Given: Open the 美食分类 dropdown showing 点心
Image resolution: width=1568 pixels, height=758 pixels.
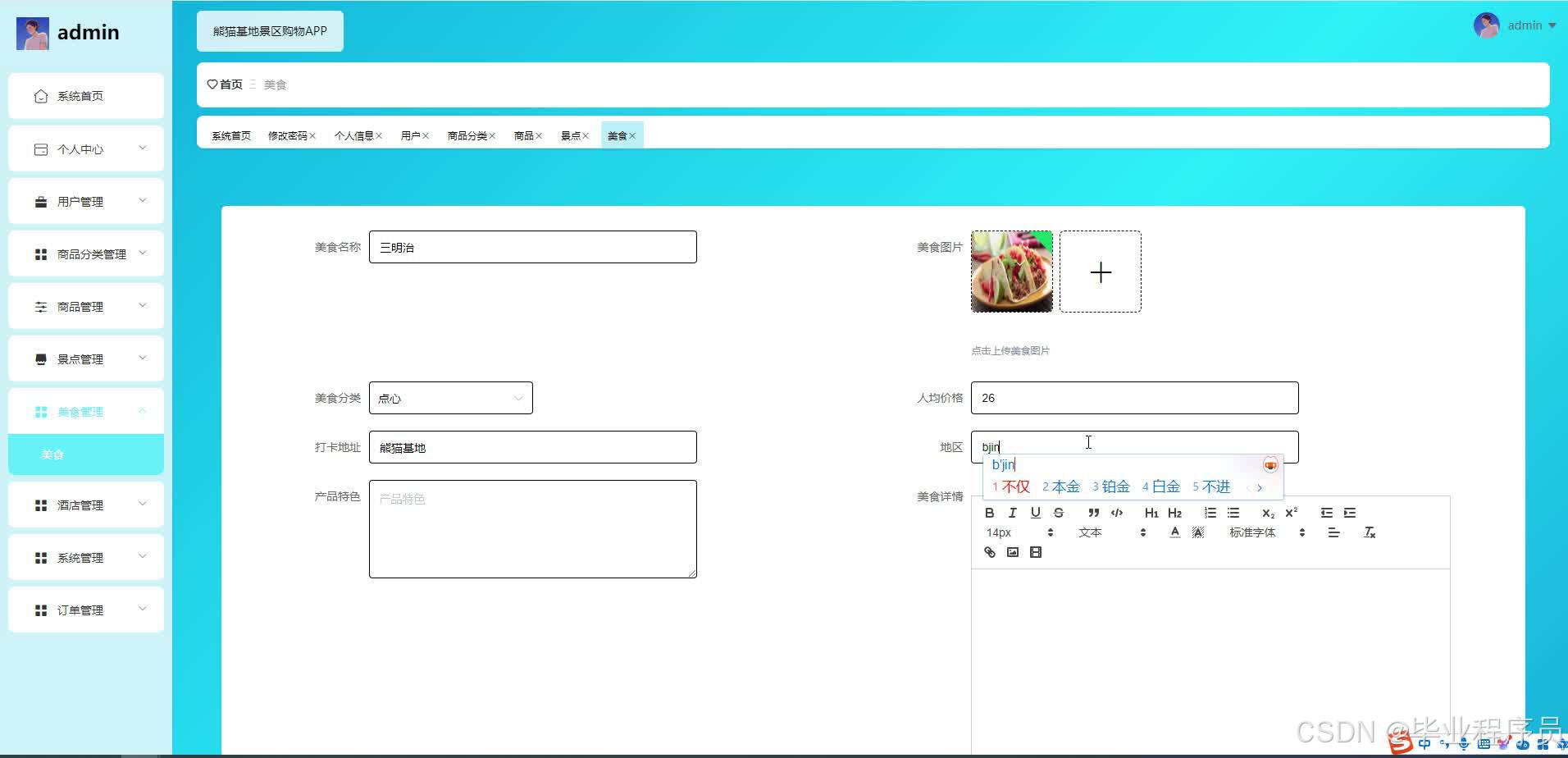Looking at the screenshot, I should pos(450,398).
